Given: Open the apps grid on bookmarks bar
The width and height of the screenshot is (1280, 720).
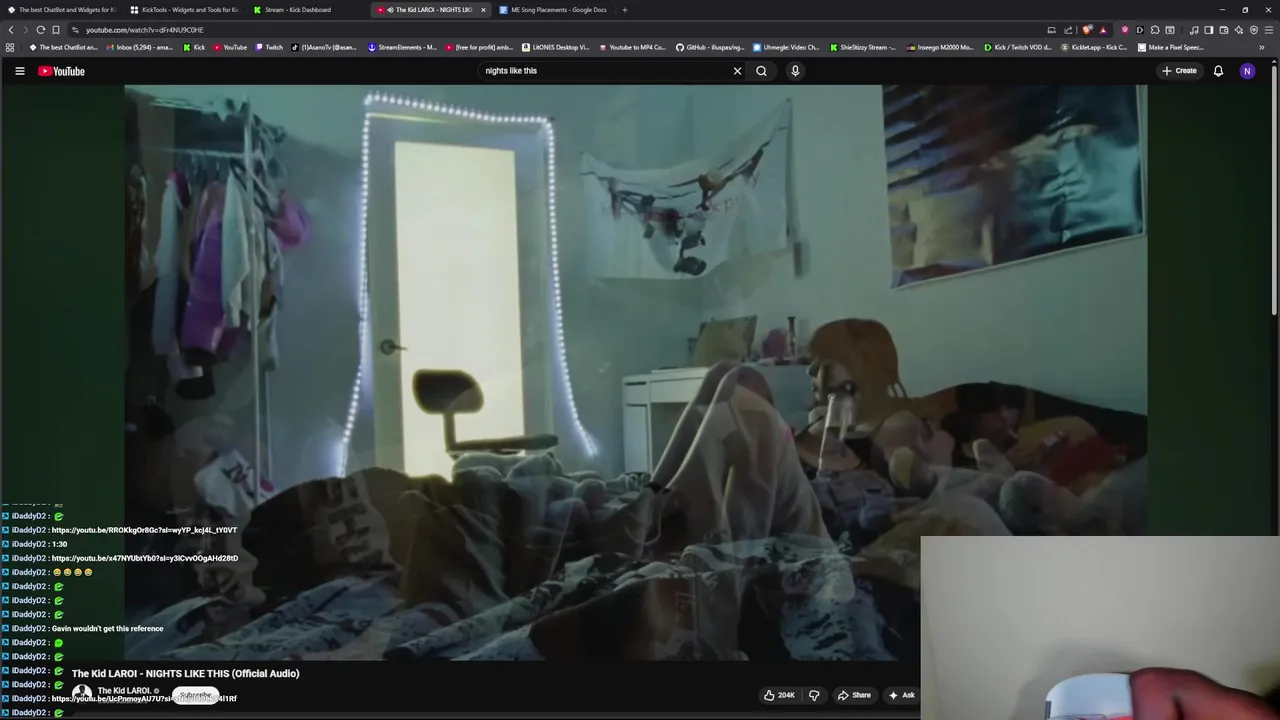Looking at the screenshot, I should pyautogui.click(x=10, y=47).
